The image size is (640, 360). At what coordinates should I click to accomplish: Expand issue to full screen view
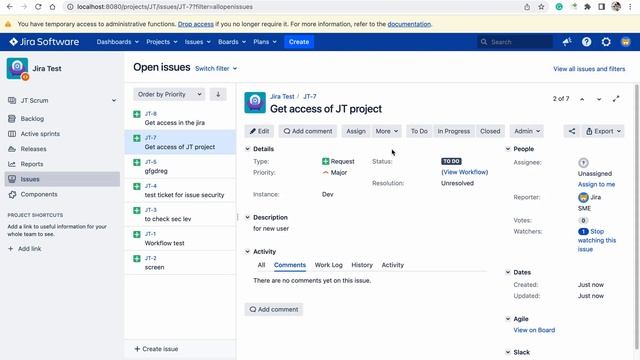616,99
